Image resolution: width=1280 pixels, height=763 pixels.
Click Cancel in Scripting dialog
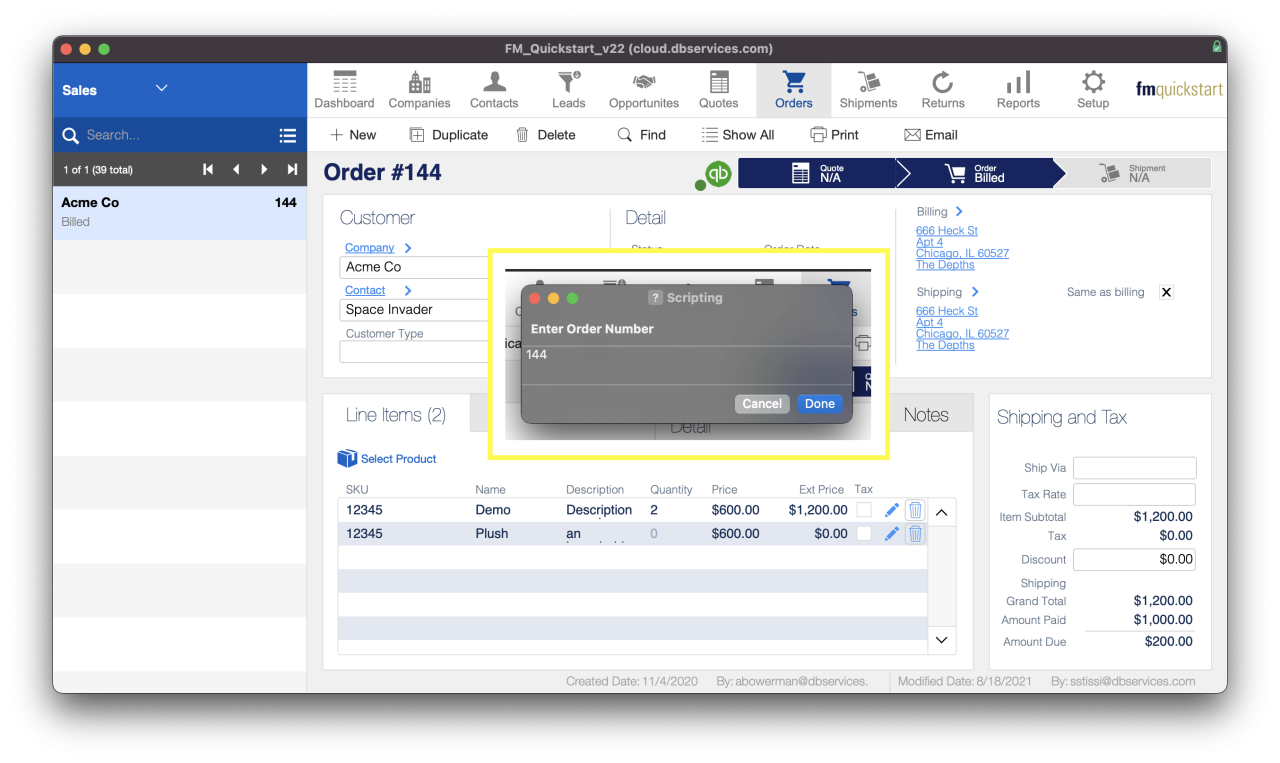click(x=762, y=404)
